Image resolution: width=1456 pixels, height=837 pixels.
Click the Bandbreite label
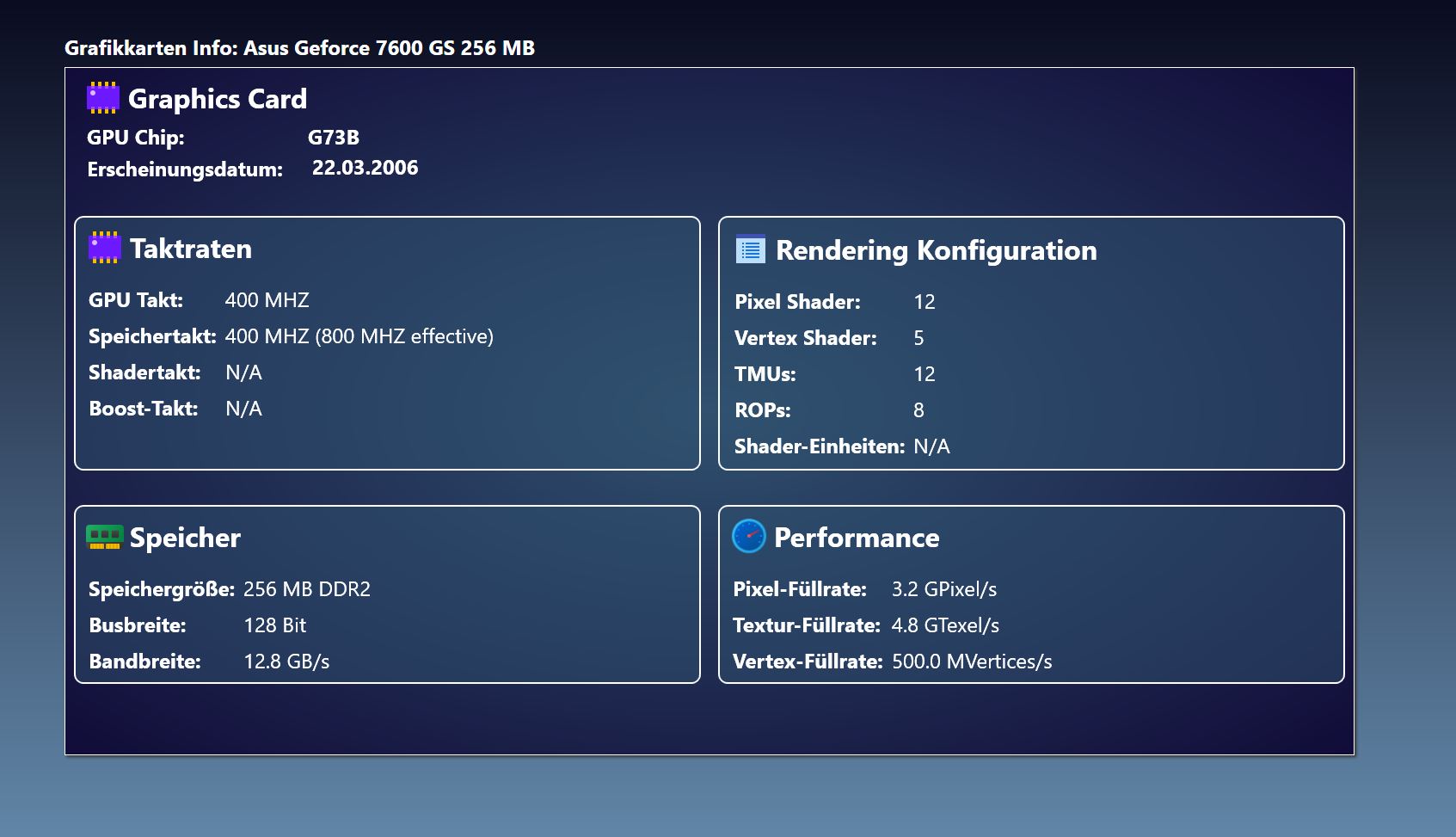pyautogui.click(x=144, y=662)
